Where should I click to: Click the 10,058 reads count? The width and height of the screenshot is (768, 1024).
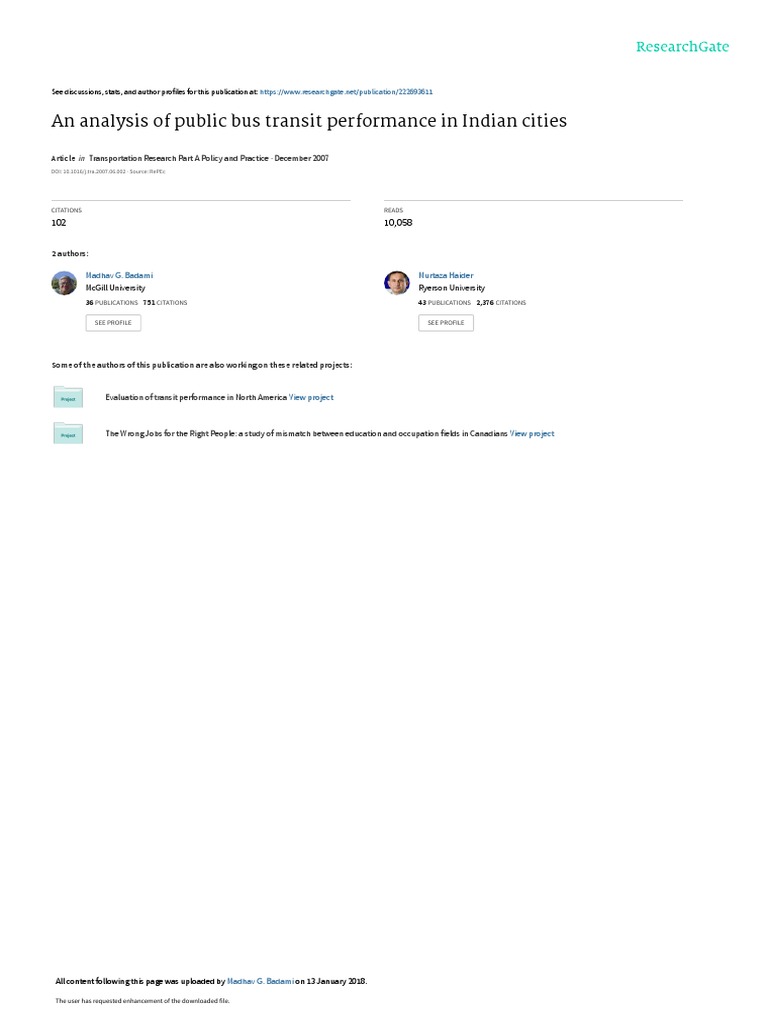click(398, 223)
